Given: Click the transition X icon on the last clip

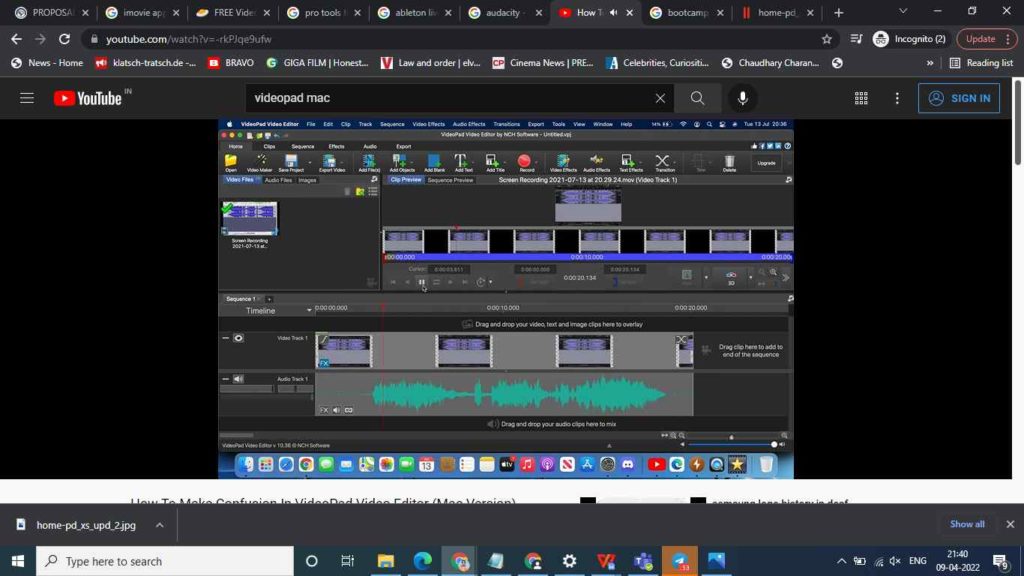Looking at the screenshot, I should pos(682,339).
